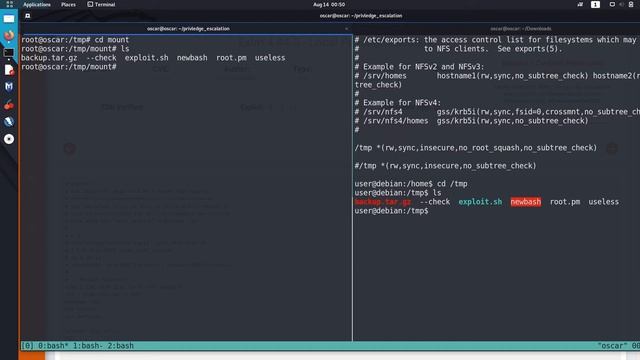640x360 pixels.
Task: Click the workspace indicator showing 1
Action: 595,4
